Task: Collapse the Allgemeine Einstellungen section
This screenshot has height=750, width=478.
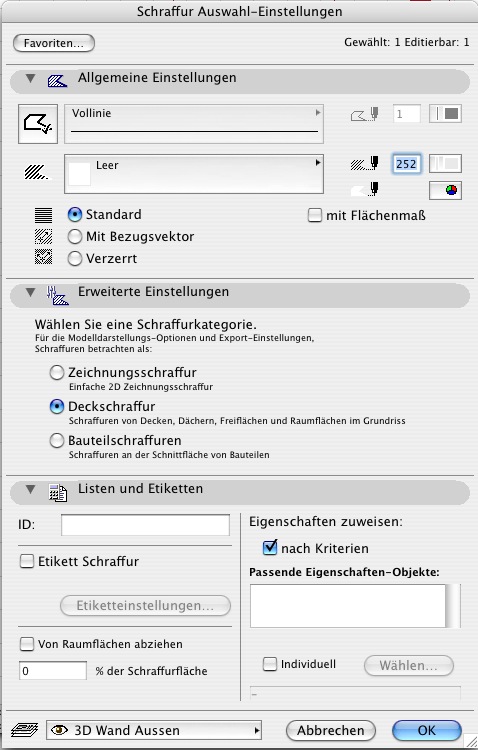Action: pyautogui.click(x=31, y=78)
